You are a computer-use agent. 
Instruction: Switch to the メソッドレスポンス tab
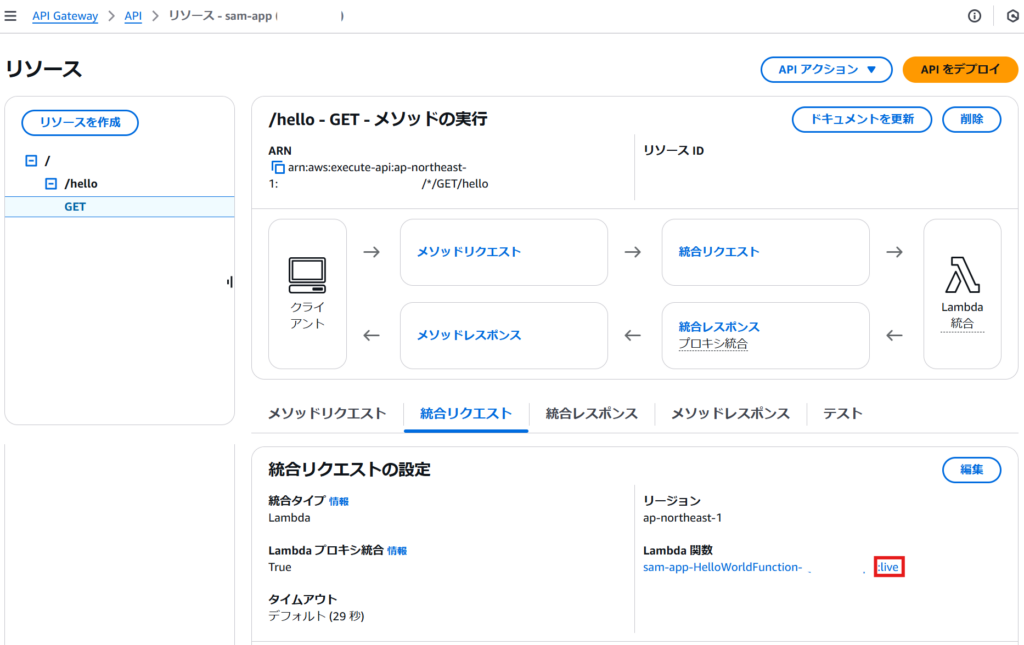point(730,413)
